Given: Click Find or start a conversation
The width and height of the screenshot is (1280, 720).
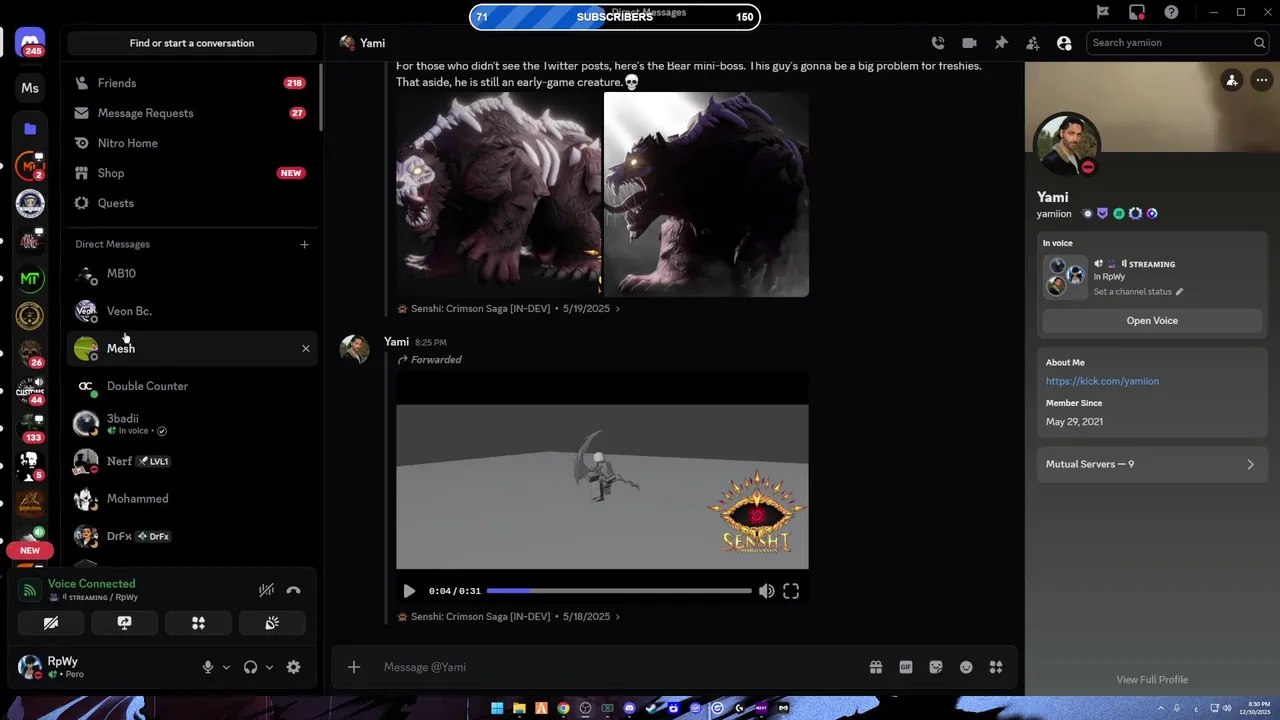Looking at the screenshot, I should (191, 43).
